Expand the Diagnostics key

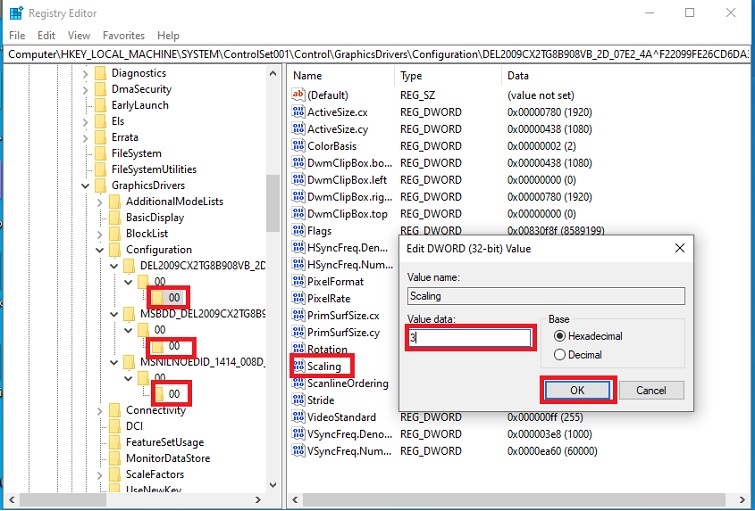click(85, 73)
